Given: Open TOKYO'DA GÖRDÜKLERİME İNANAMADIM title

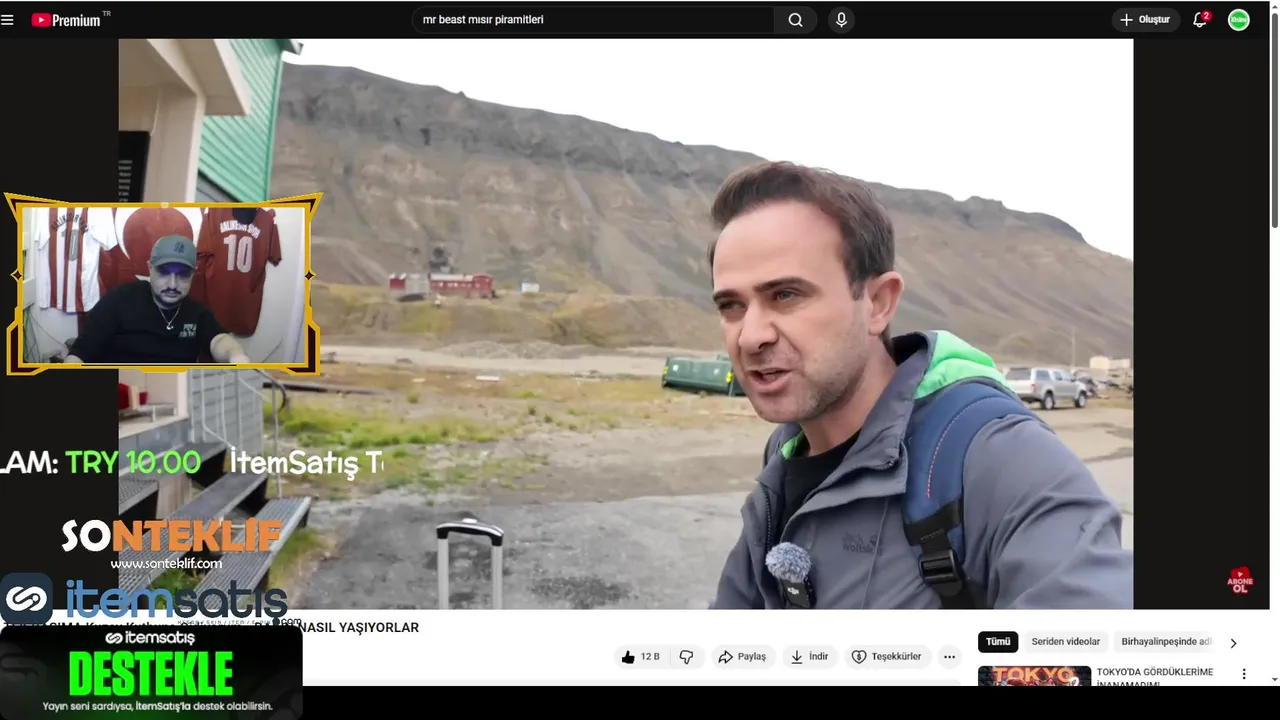Looking at the screenshot, I should 1155,678.
